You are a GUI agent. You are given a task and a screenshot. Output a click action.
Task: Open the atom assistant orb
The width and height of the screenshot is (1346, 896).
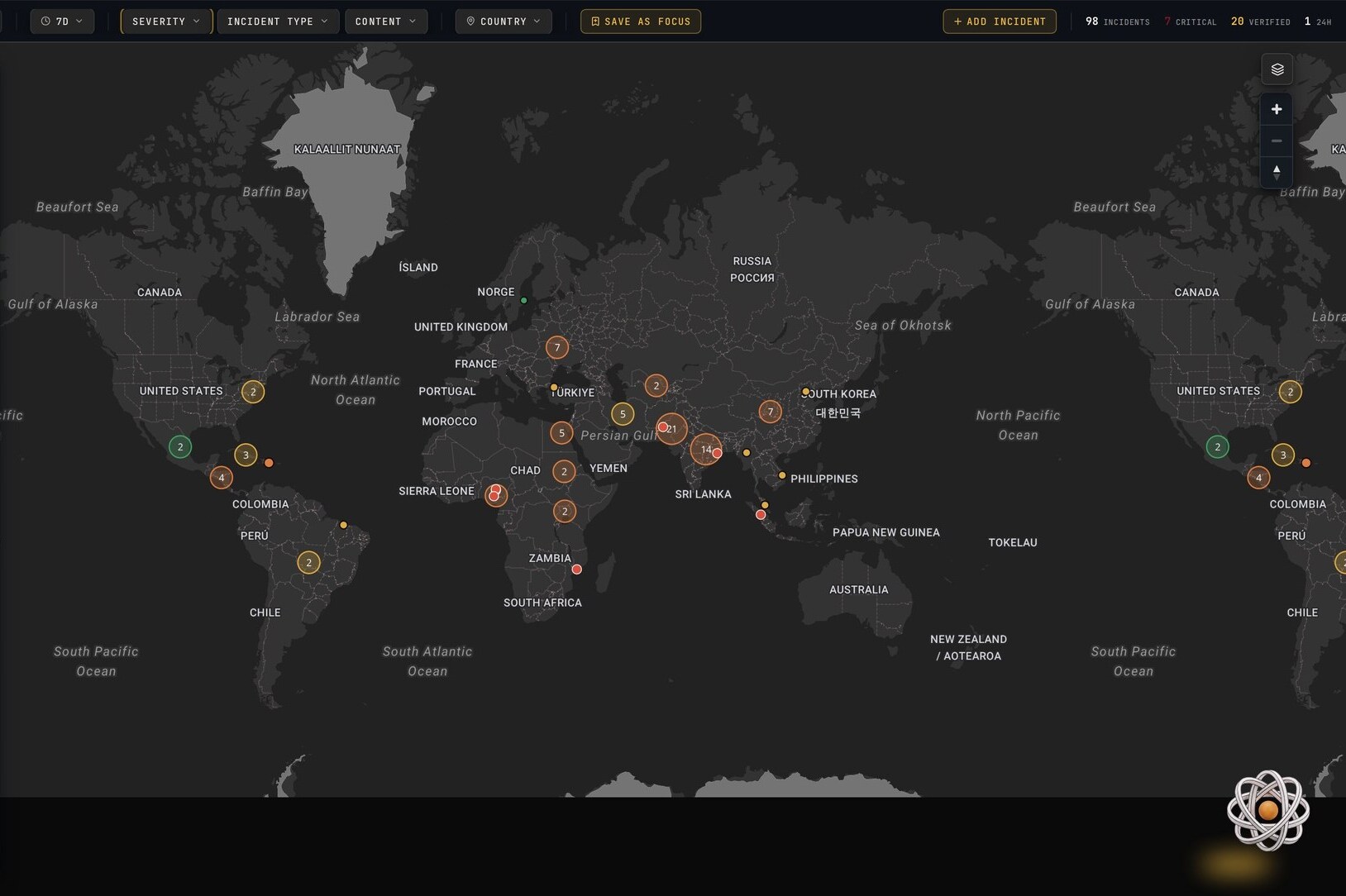click(1267, 810)
